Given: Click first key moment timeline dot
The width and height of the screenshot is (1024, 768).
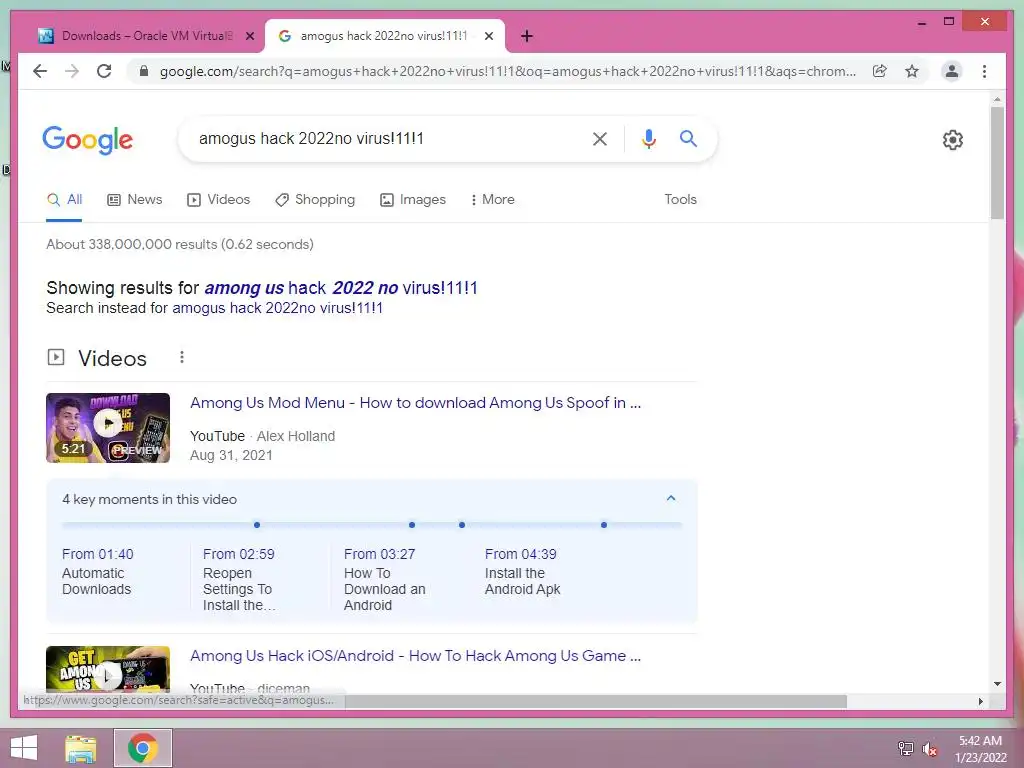Looking at the screenshot, I should (257, 525).
